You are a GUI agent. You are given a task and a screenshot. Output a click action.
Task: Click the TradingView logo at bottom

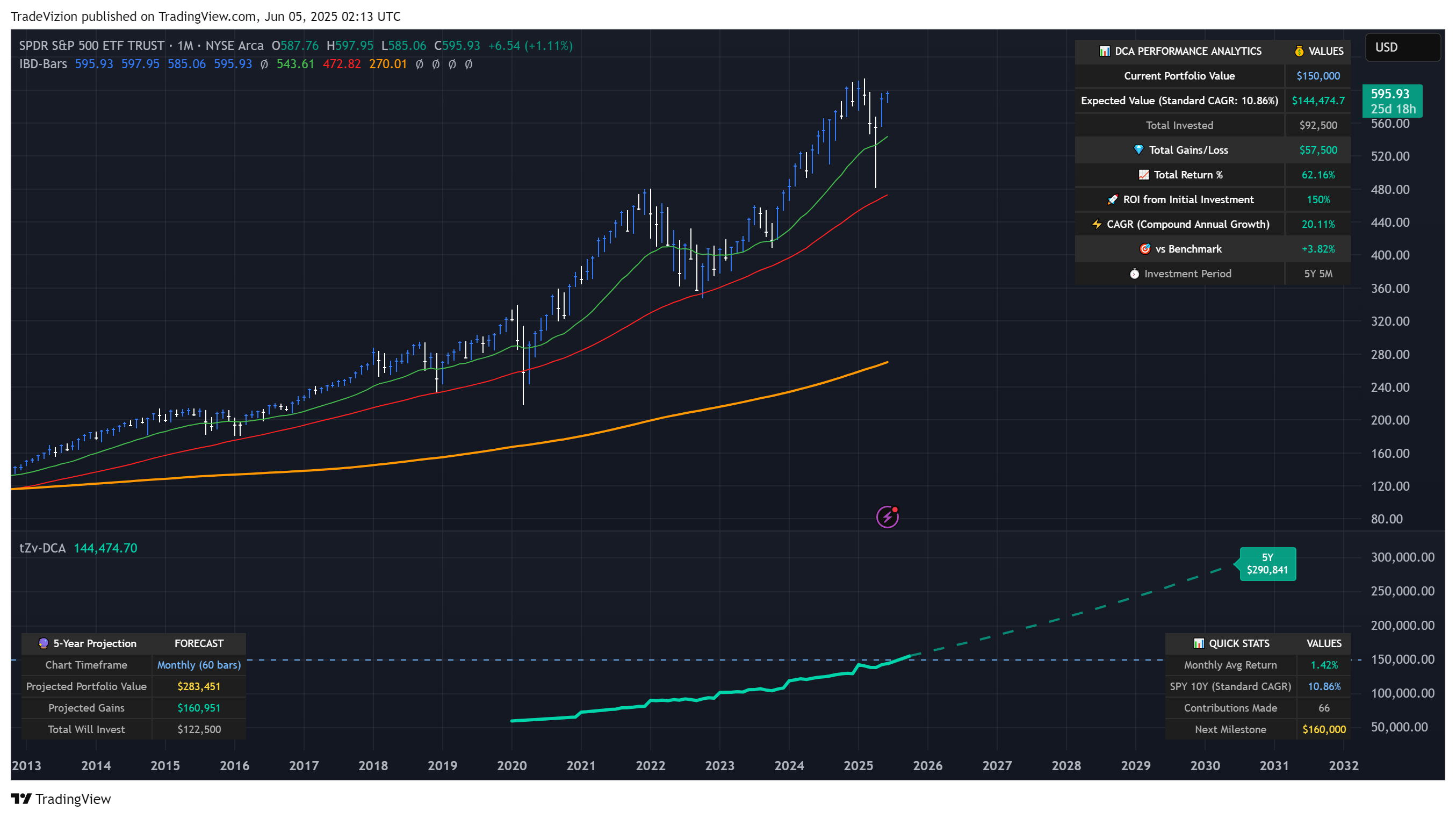tap(61, 799)
